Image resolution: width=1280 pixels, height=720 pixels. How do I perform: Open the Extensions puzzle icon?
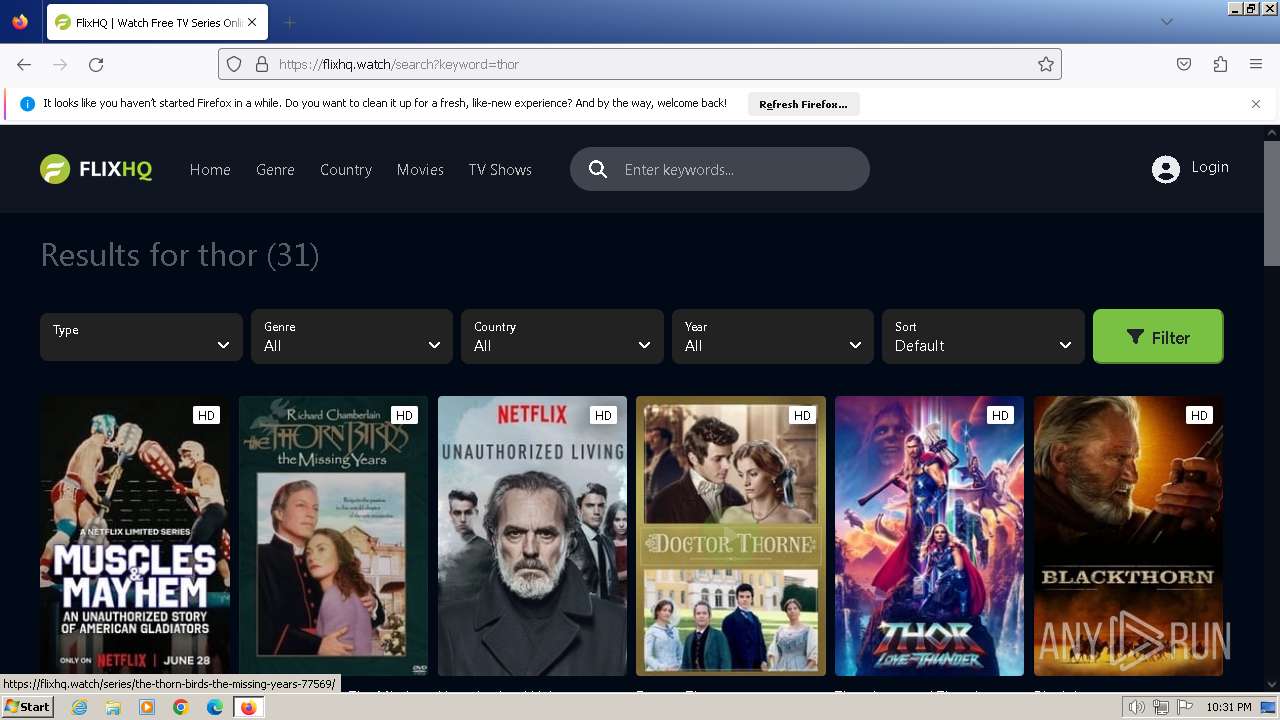pyautogui.click(x=1220, y=64)
